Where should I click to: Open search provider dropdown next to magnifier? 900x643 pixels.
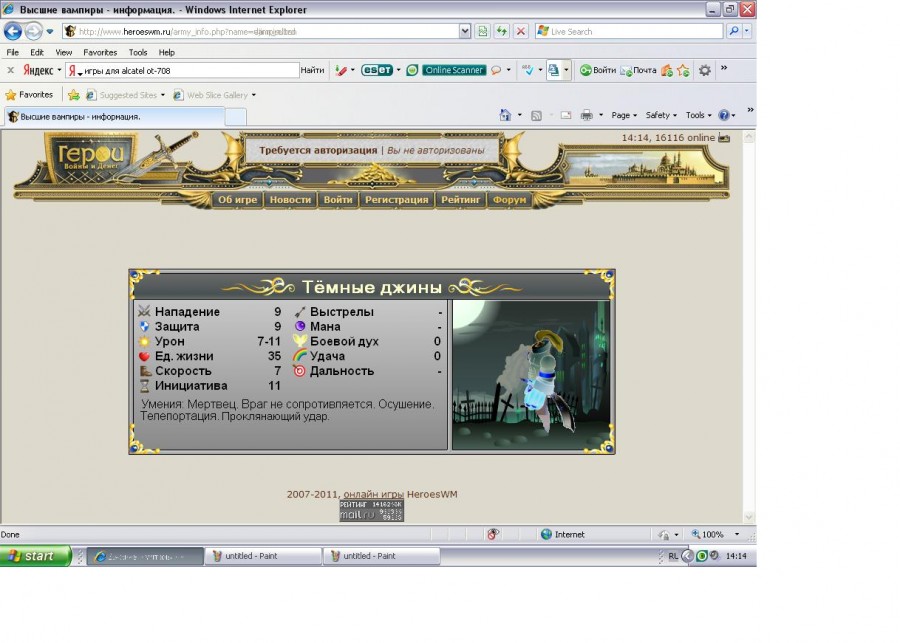pos(747,32)
